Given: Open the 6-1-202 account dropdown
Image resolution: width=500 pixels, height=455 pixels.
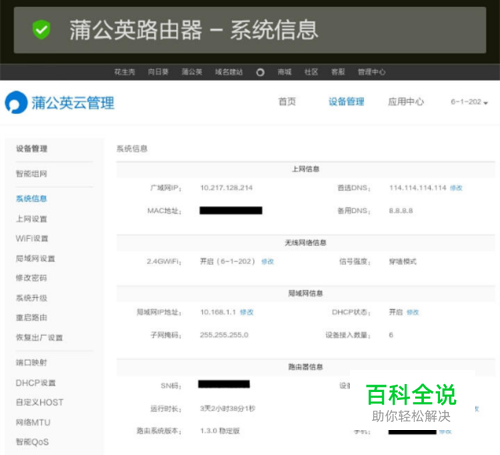Looking at the screenshot, I should (469, 102).
